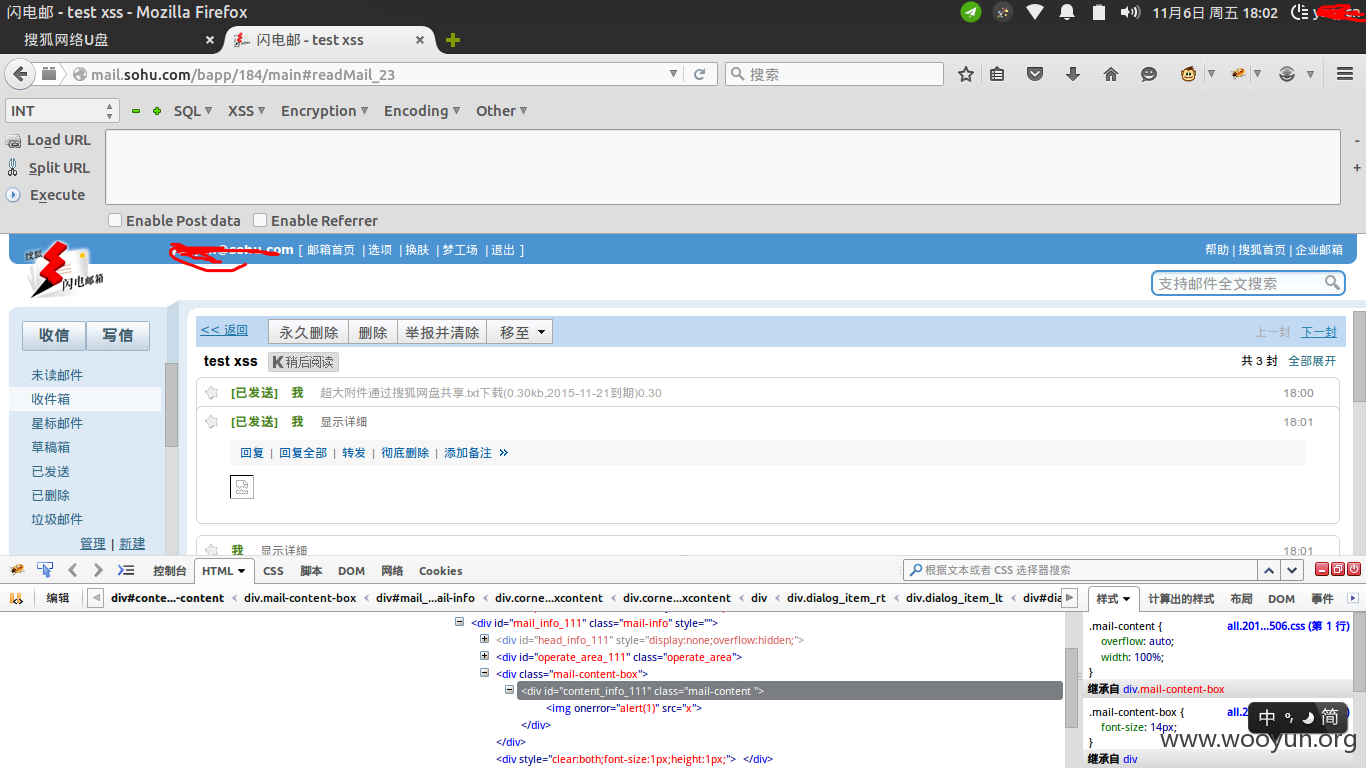Screen dimensions: 1366x768
Task: Open the Wi-Fi network indicator
Action: 1035,12
